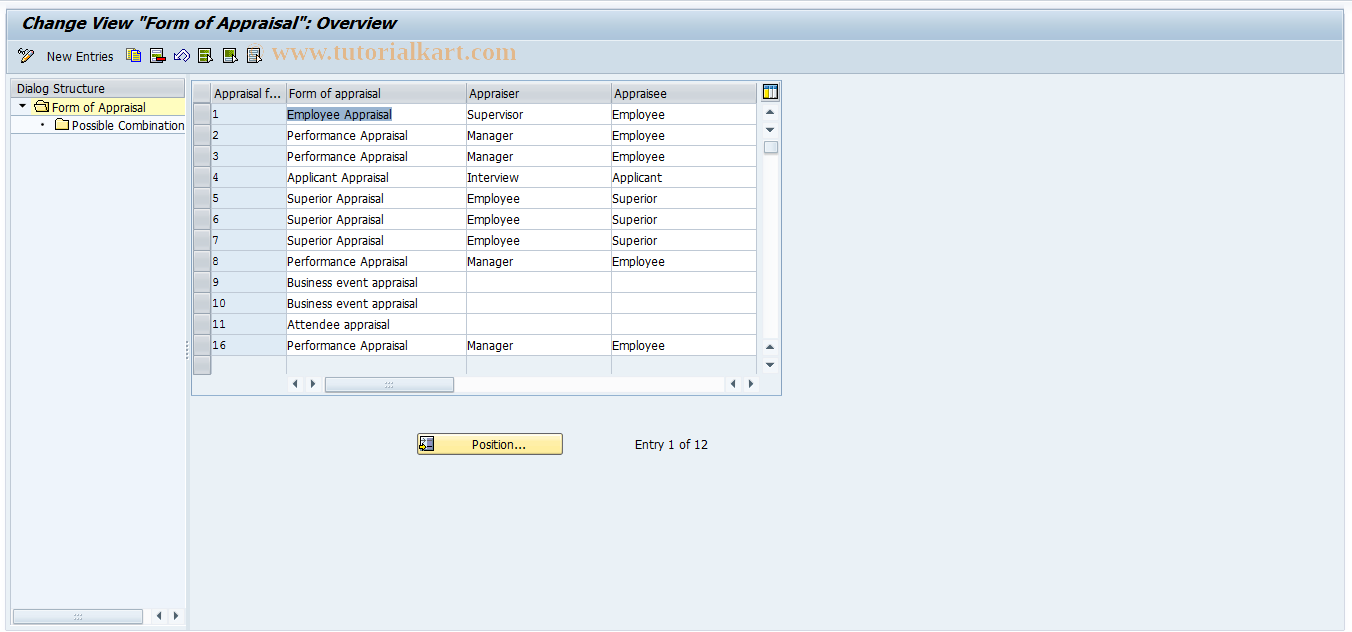
Task: Select row 9 with row selector
Action: click(202, 282)
